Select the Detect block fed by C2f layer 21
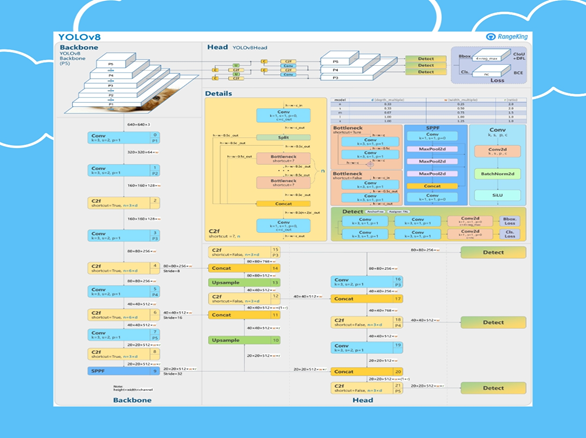This screenshot has width=586, height=438. point(493,388)
